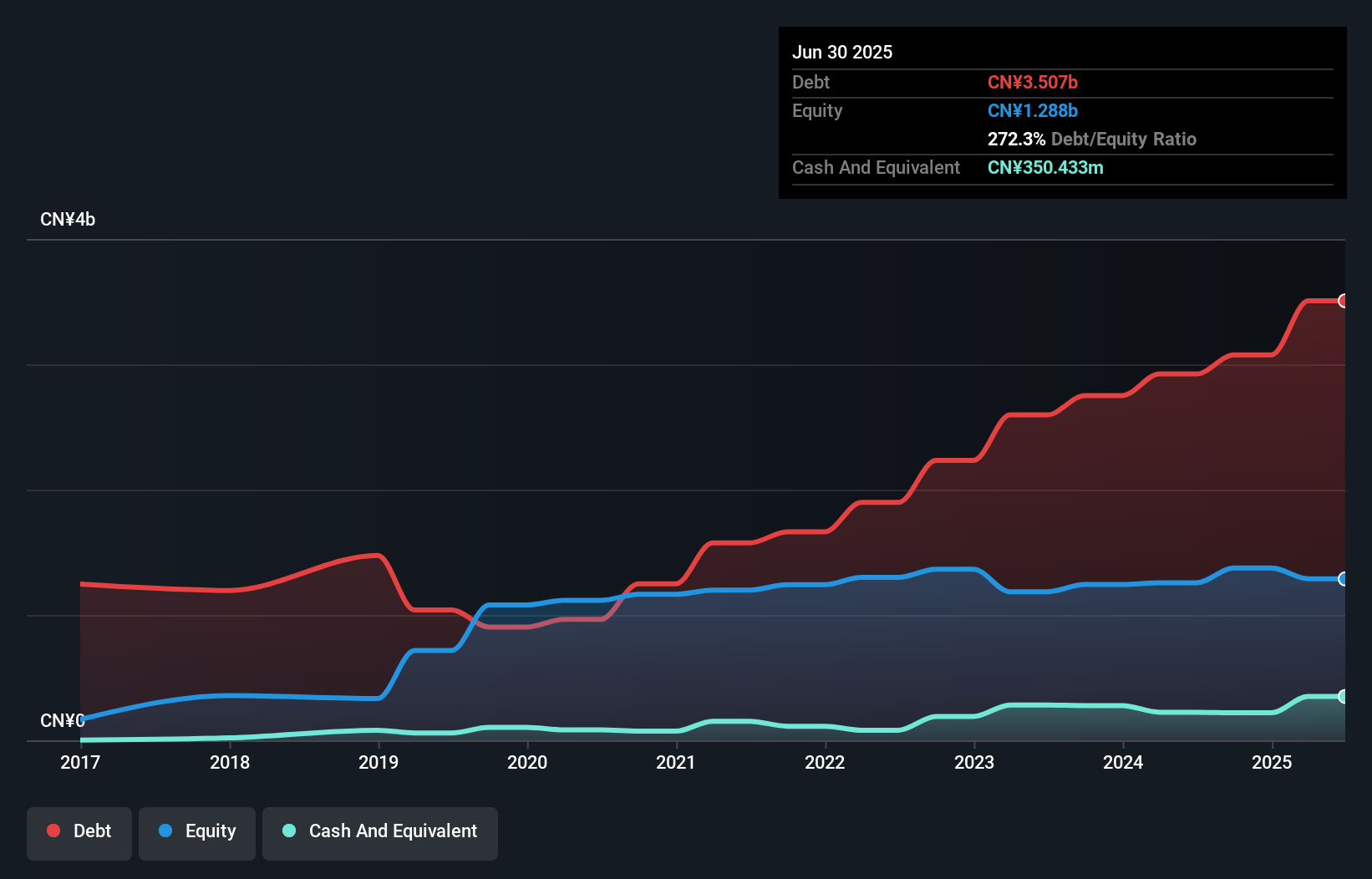
Task: Click the blue CN¥1.288b equity value
Action: click(1034, 110)
